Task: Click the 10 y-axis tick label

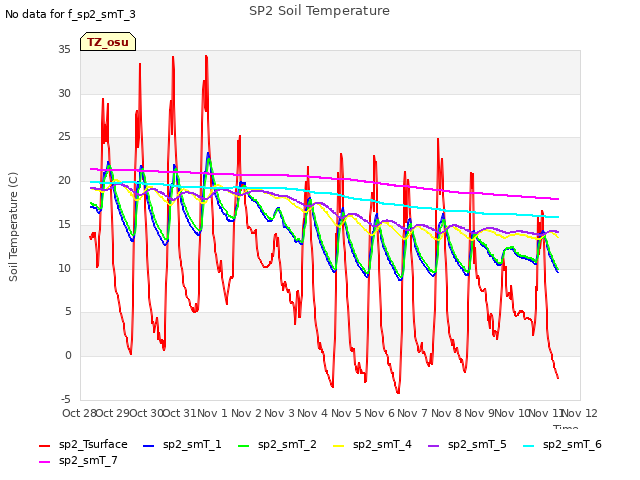Action: 64,268
